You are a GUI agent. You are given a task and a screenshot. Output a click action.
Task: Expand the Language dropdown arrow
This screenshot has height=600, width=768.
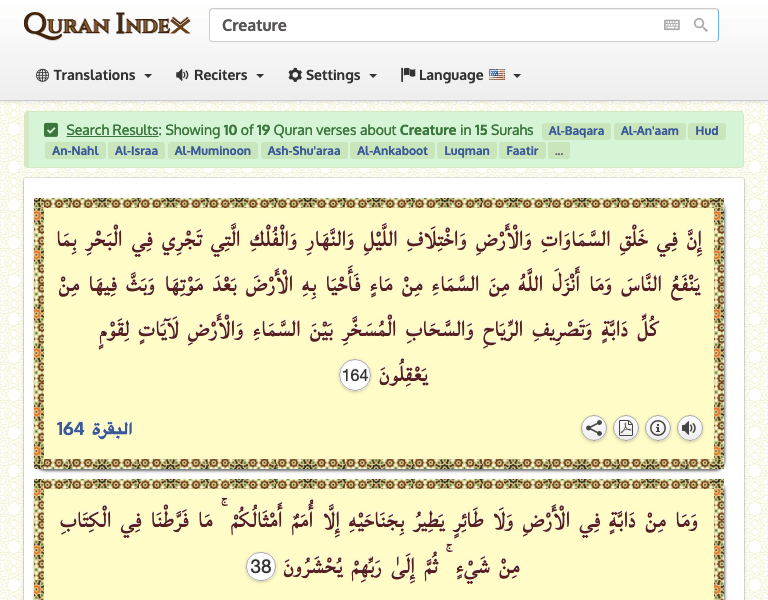pos(517,76)
